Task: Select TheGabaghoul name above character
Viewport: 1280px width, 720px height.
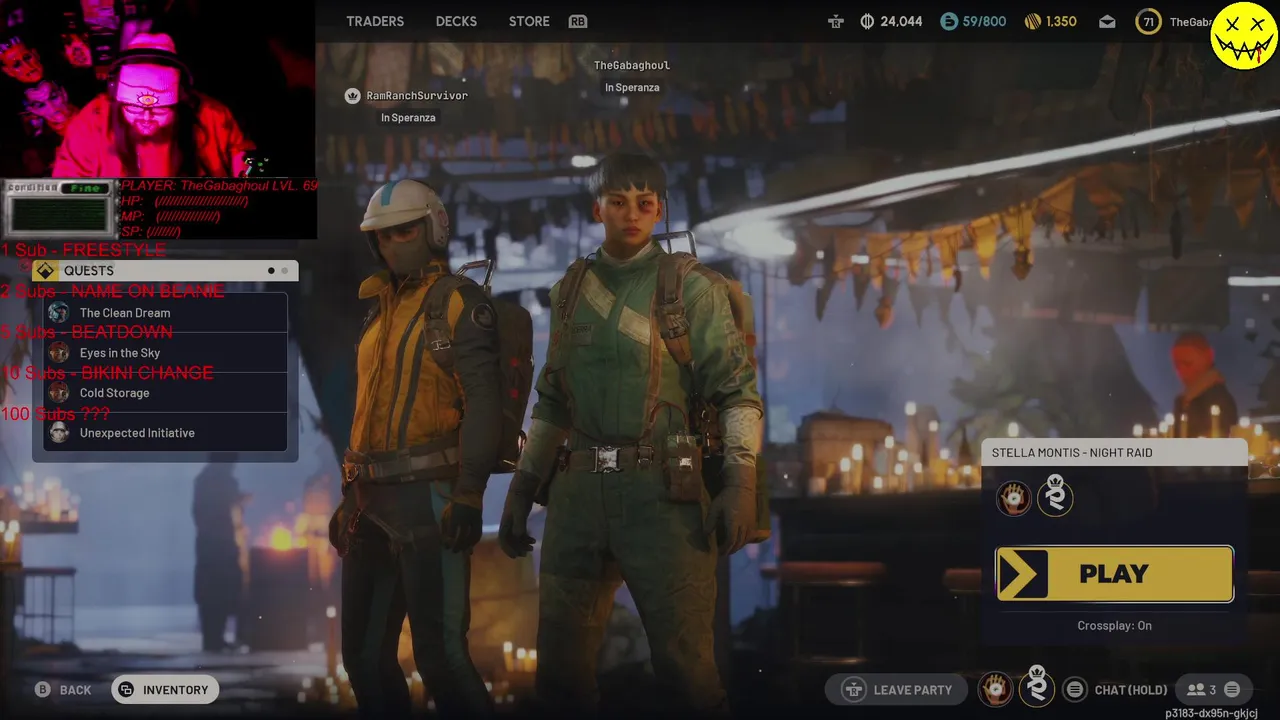Action: [632, 65]
